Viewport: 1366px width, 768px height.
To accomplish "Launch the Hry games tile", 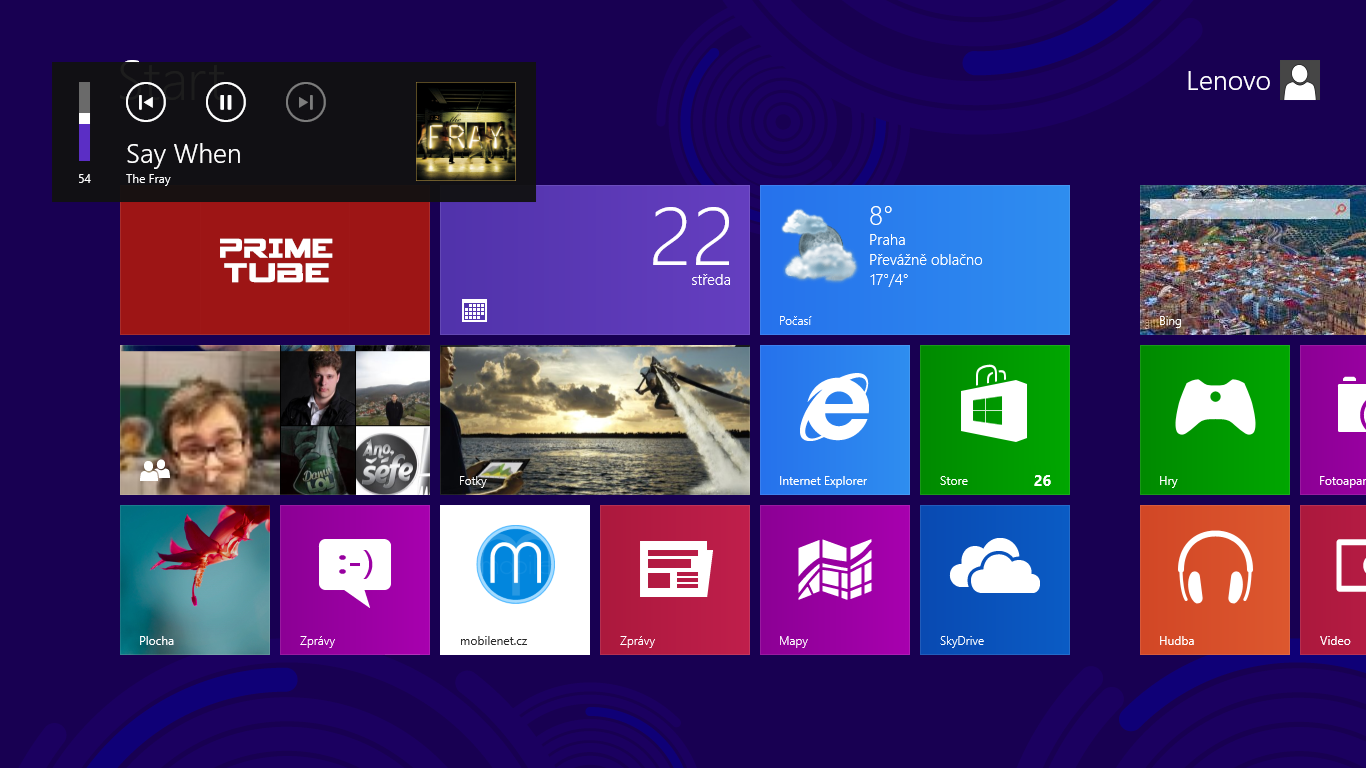I will pyautogui.click(x=1214, y=420).
